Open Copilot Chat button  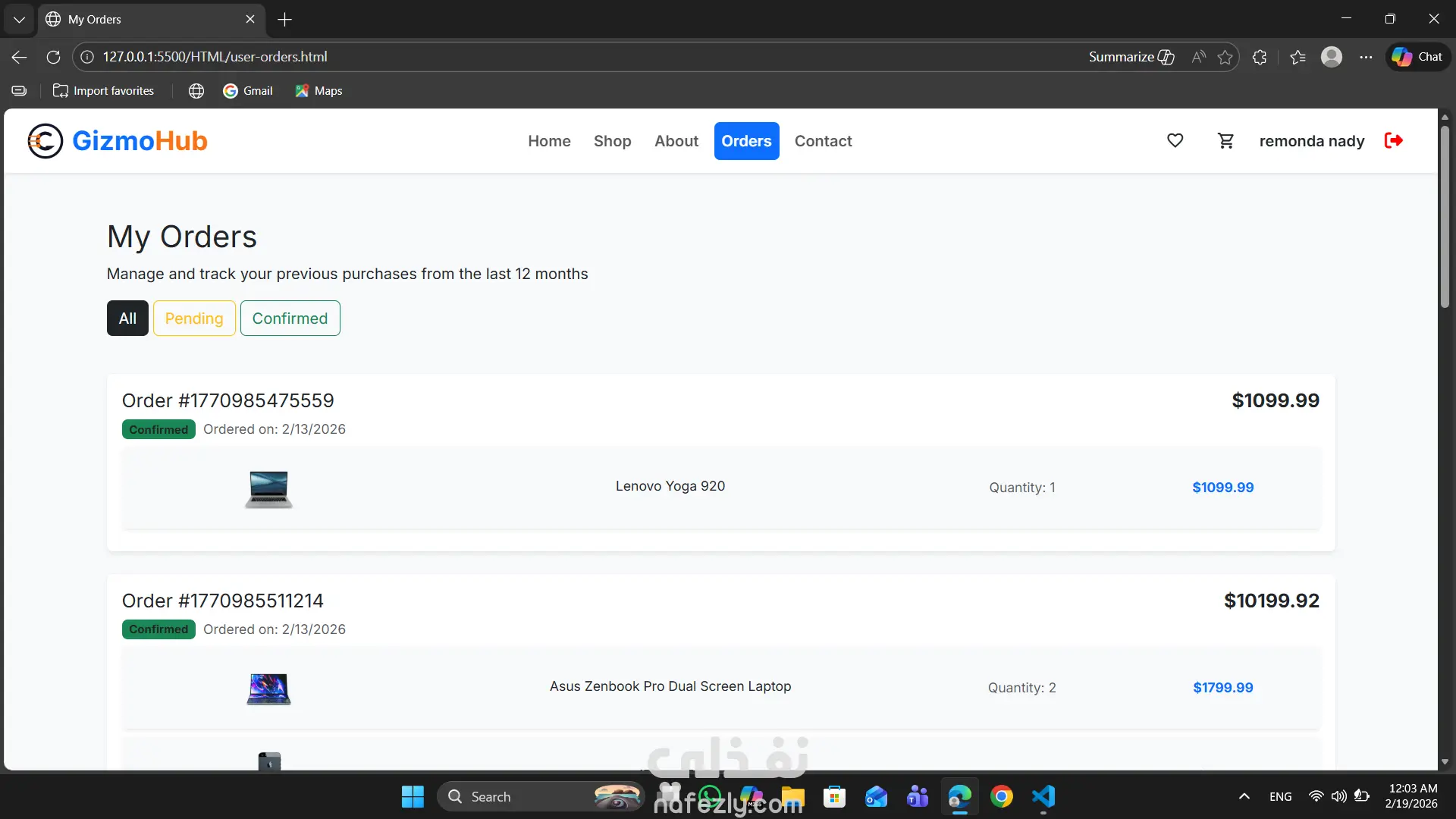[x=1417, y=57]
